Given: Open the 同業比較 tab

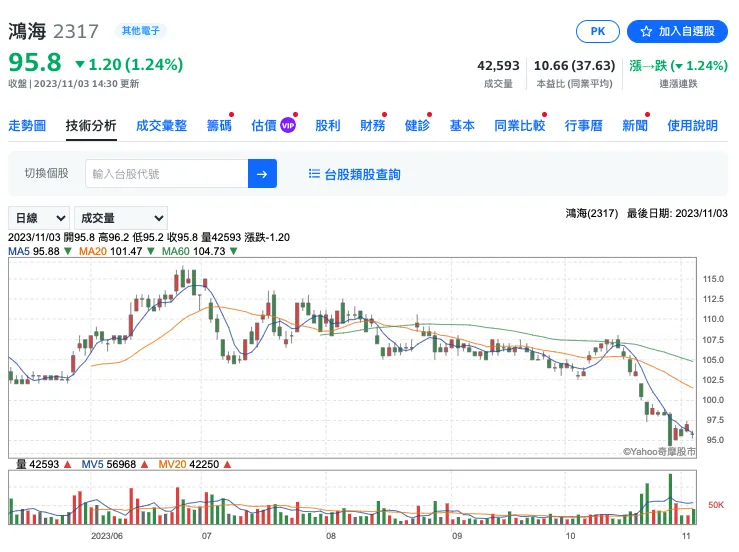Looking at the screenshot, I should tap(519, 125).
